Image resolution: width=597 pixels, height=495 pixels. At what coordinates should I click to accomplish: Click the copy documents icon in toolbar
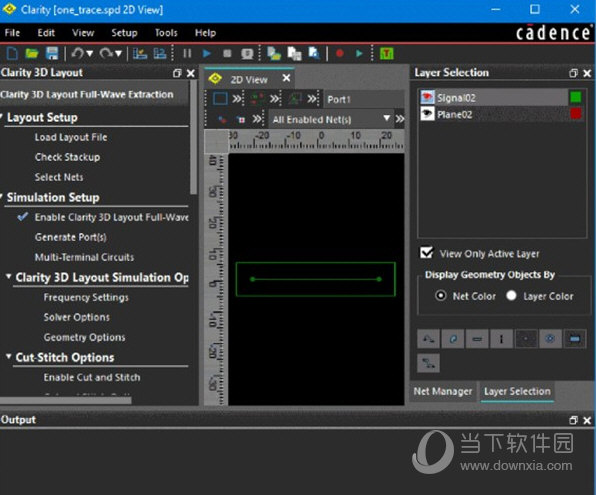(x=294, y=54)
